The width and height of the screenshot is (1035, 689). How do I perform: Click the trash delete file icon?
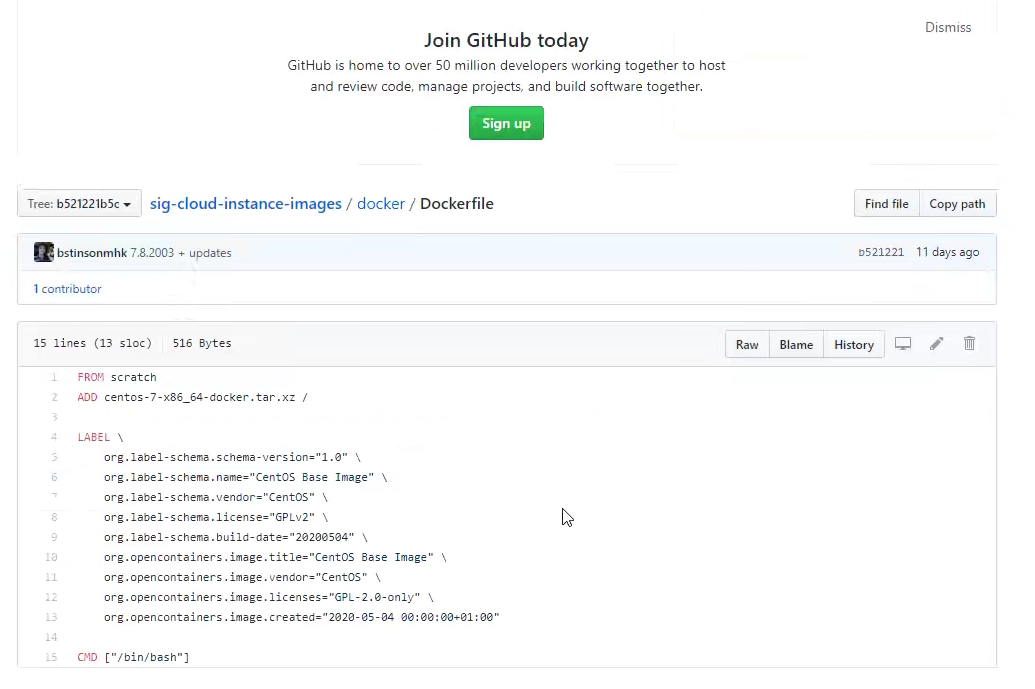click(969, 343)
